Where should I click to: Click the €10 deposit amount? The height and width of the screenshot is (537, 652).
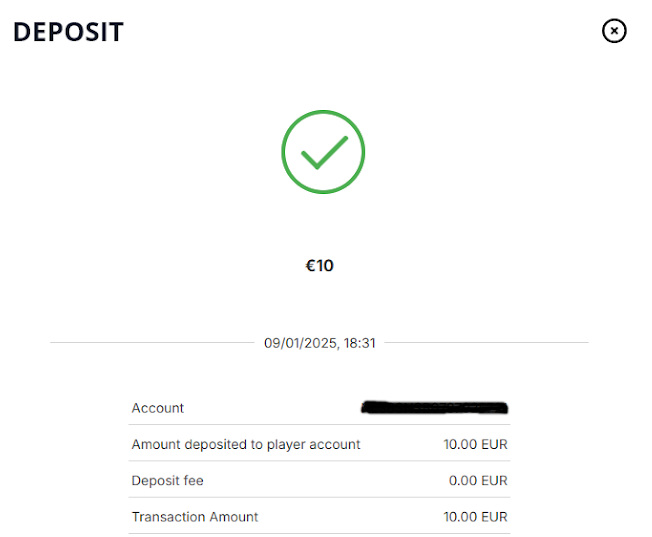(x=319, y=266)
